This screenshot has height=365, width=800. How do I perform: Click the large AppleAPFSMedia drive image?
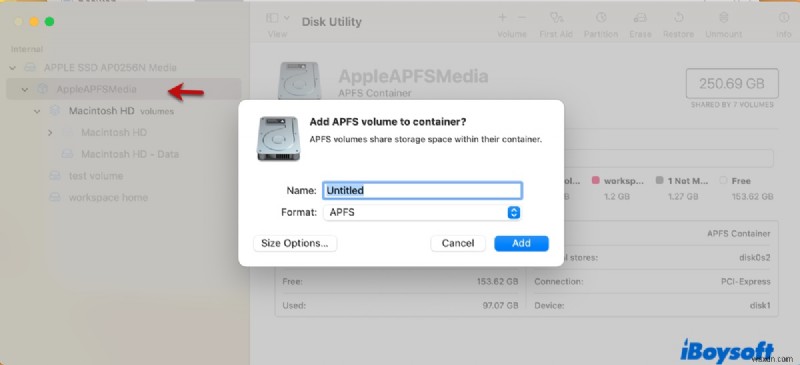pos(299,81)
